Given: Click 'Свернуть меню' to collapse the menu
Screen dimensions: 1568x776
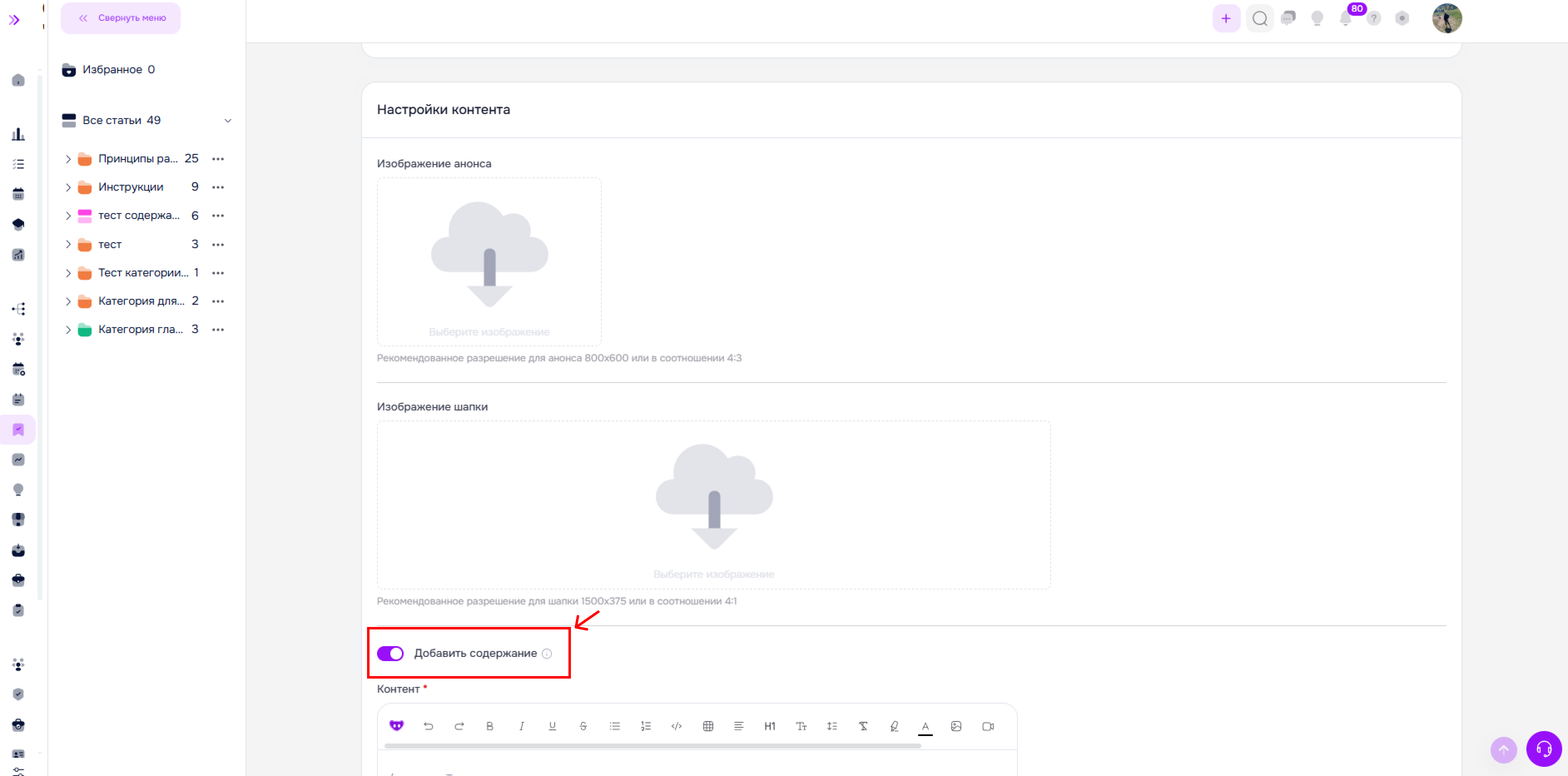Looking at the screenshot, I should point(121,18).
